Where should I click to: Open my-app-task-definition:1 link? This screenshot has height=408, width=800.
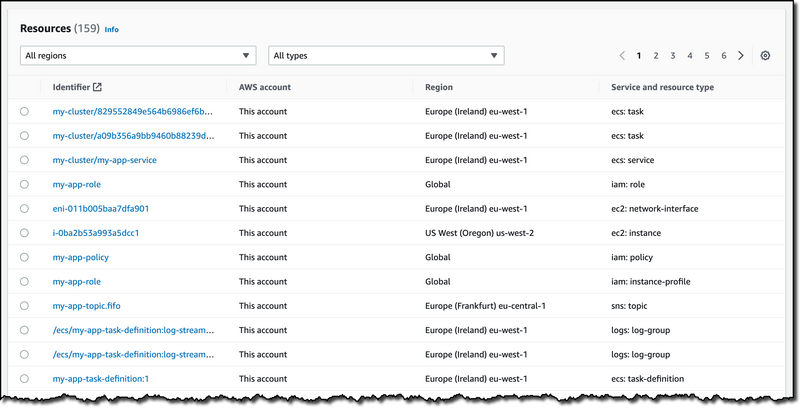point(100,379)
